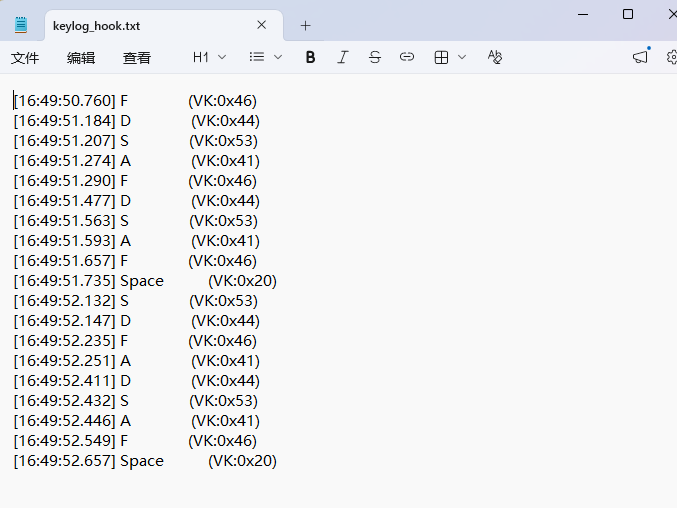Image resolution: width=677 pixels, height=508 pixels.
Task: Click the Space line at 16:49:51.735
Action: coord(145,281)
